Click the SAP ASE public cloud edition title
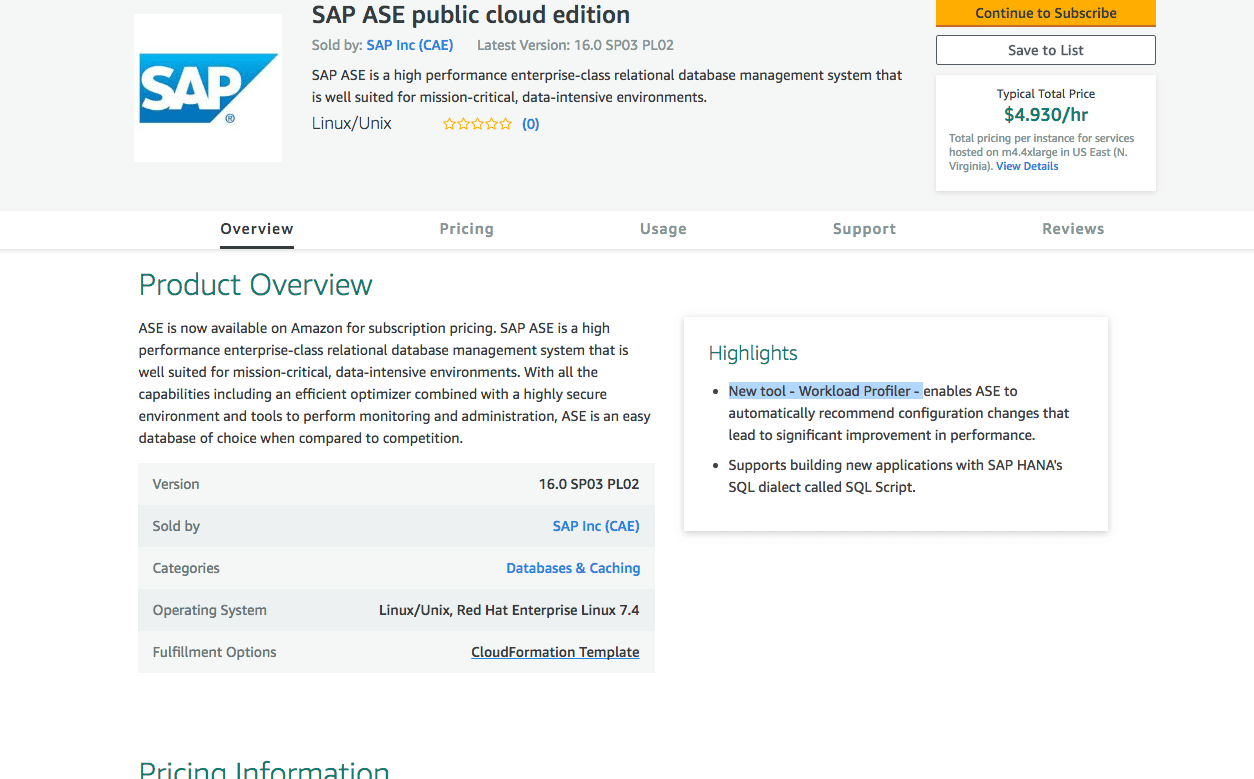The height and width of the screenshot is (779, 1254). click(x=471, y=15)
